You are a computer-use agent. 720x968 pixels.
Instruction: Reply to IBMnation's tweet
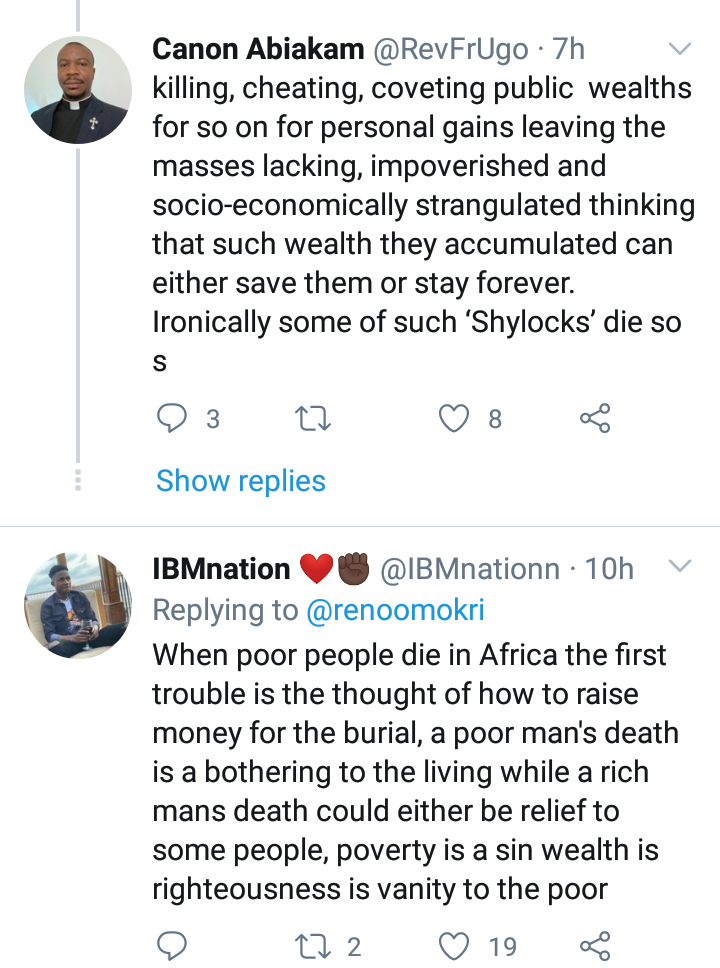pyautogui.click(x=171, y=946)
